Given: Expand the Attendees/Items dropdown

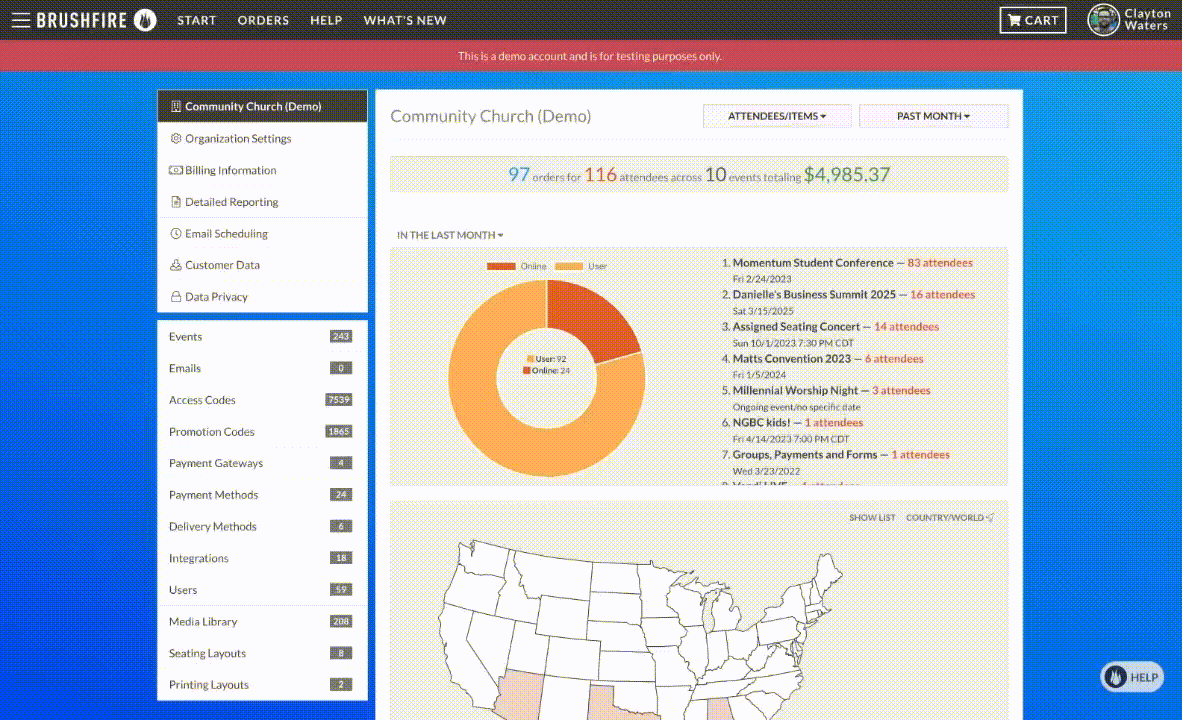Looking at the screenshot, I should click(x=777, y=116).
